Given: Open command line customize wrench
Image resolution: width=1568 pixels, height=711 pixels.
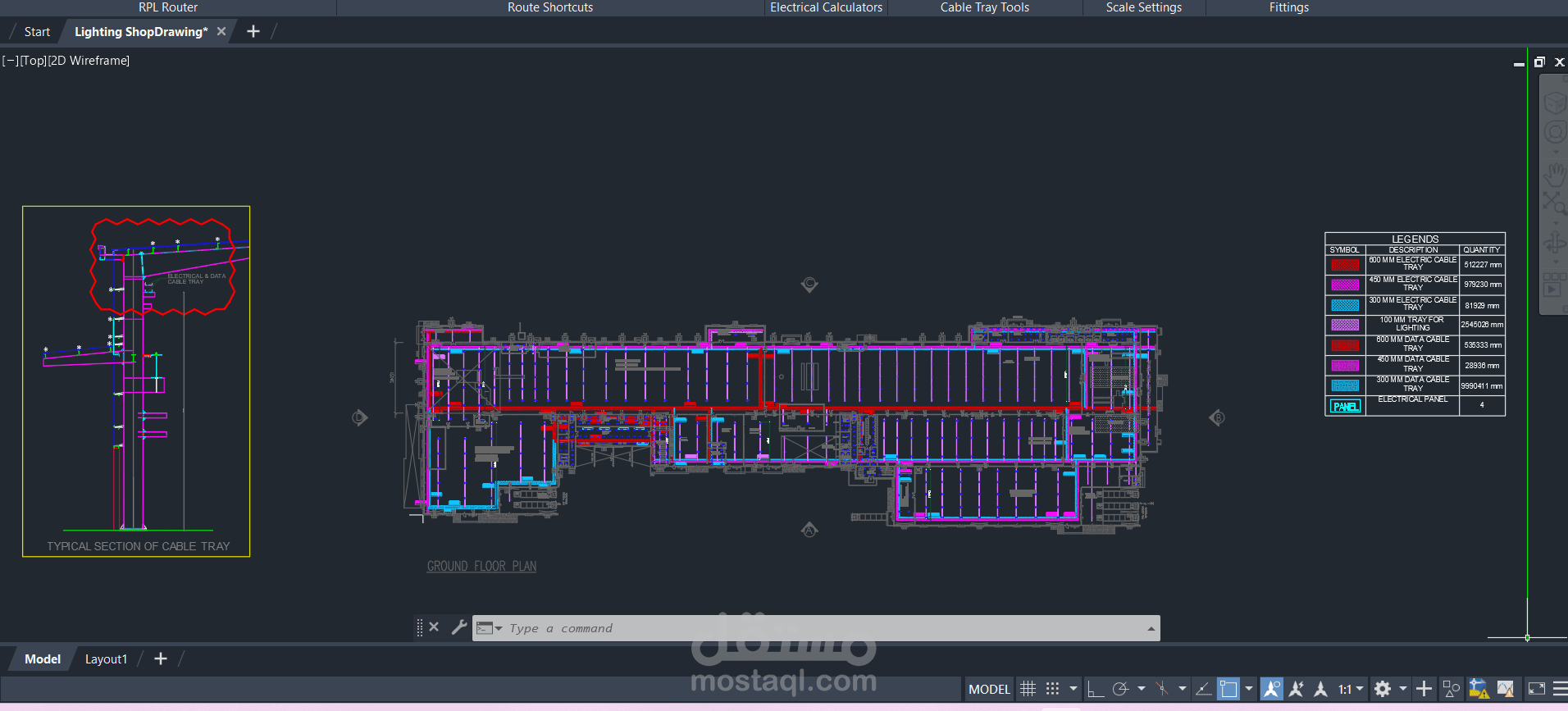Looking at the screenshot, I should 459,627.
